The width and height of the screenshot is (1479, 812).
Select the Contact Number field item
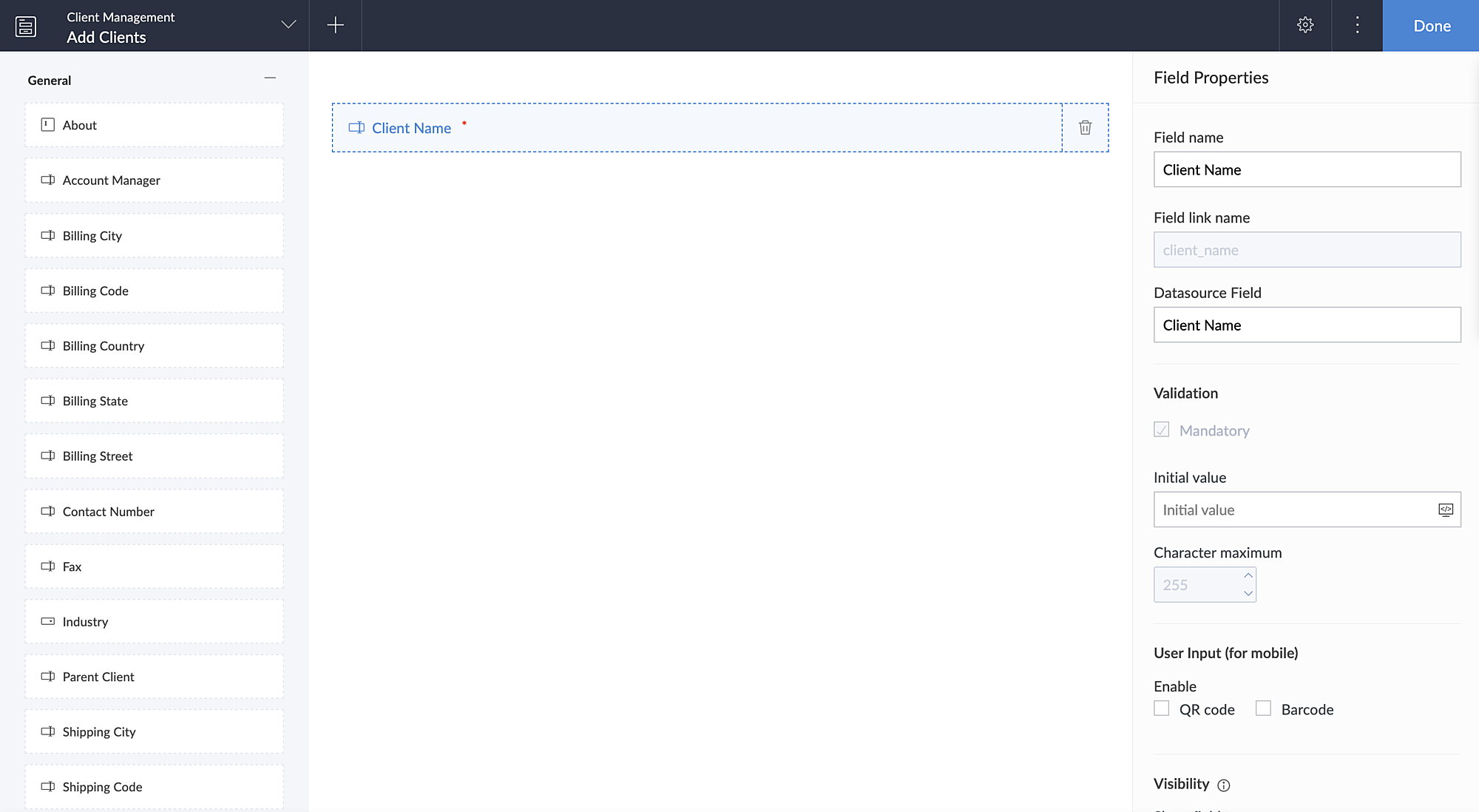[154, 512]
